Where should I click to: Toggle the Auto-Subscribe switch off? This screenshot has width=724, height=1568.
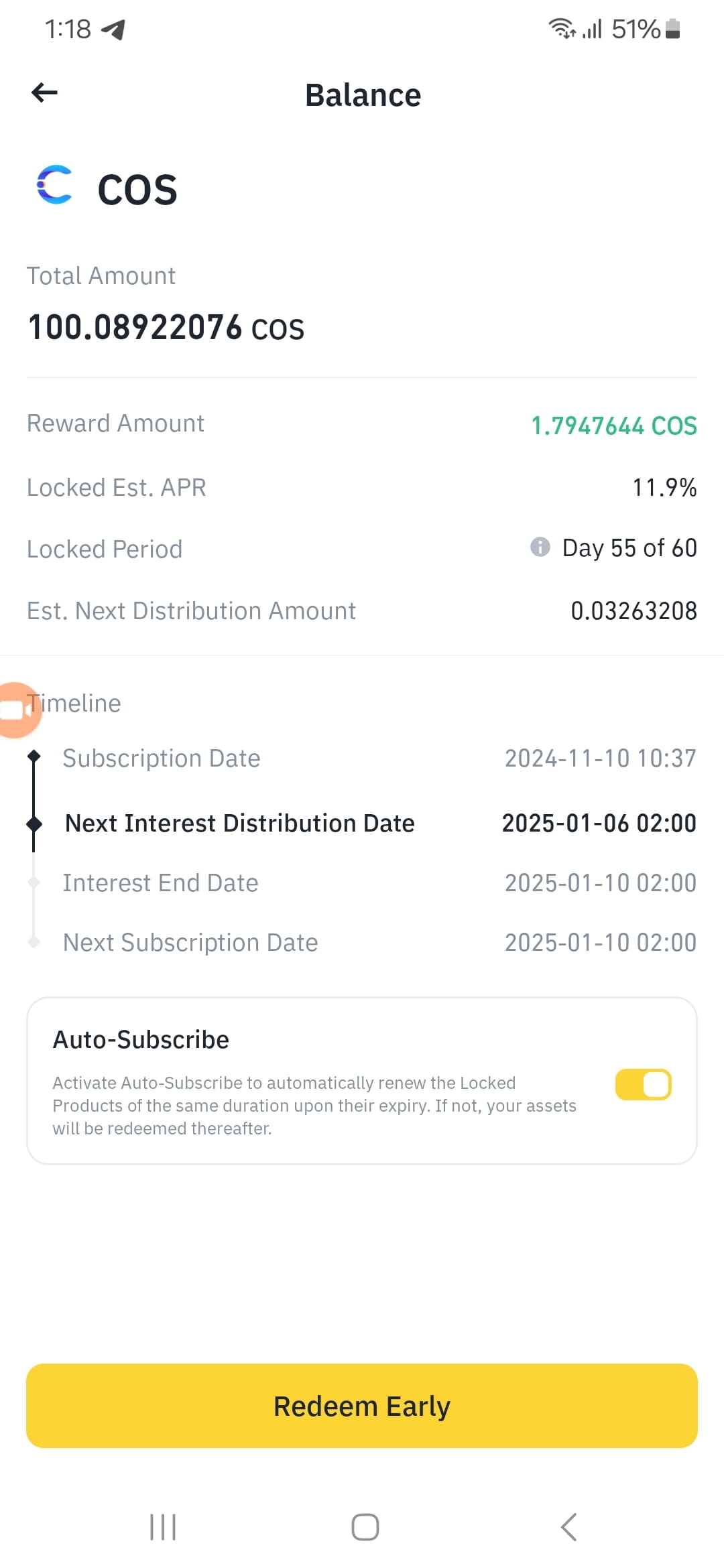pos(644,1084)
